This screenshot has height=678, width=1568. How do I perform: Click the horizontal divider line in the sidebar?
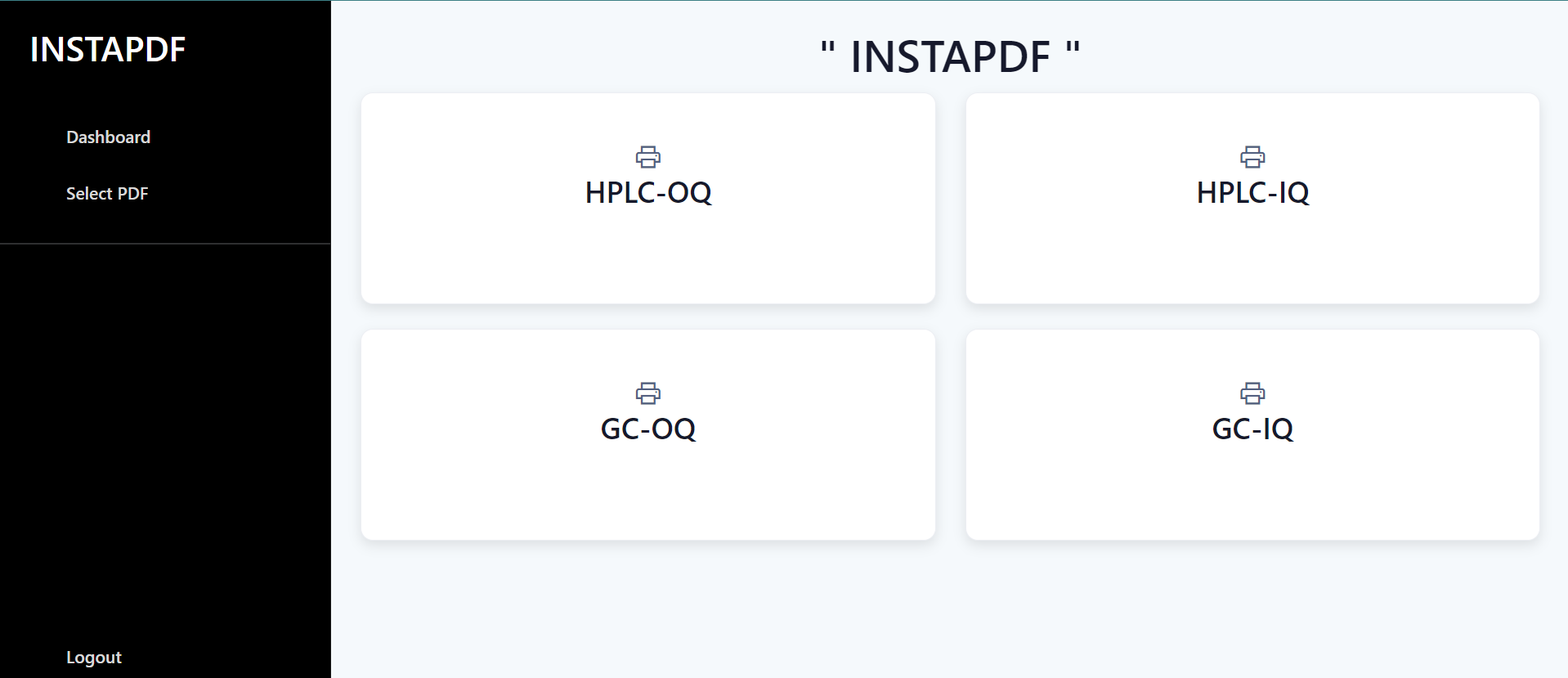click(165, 244)
